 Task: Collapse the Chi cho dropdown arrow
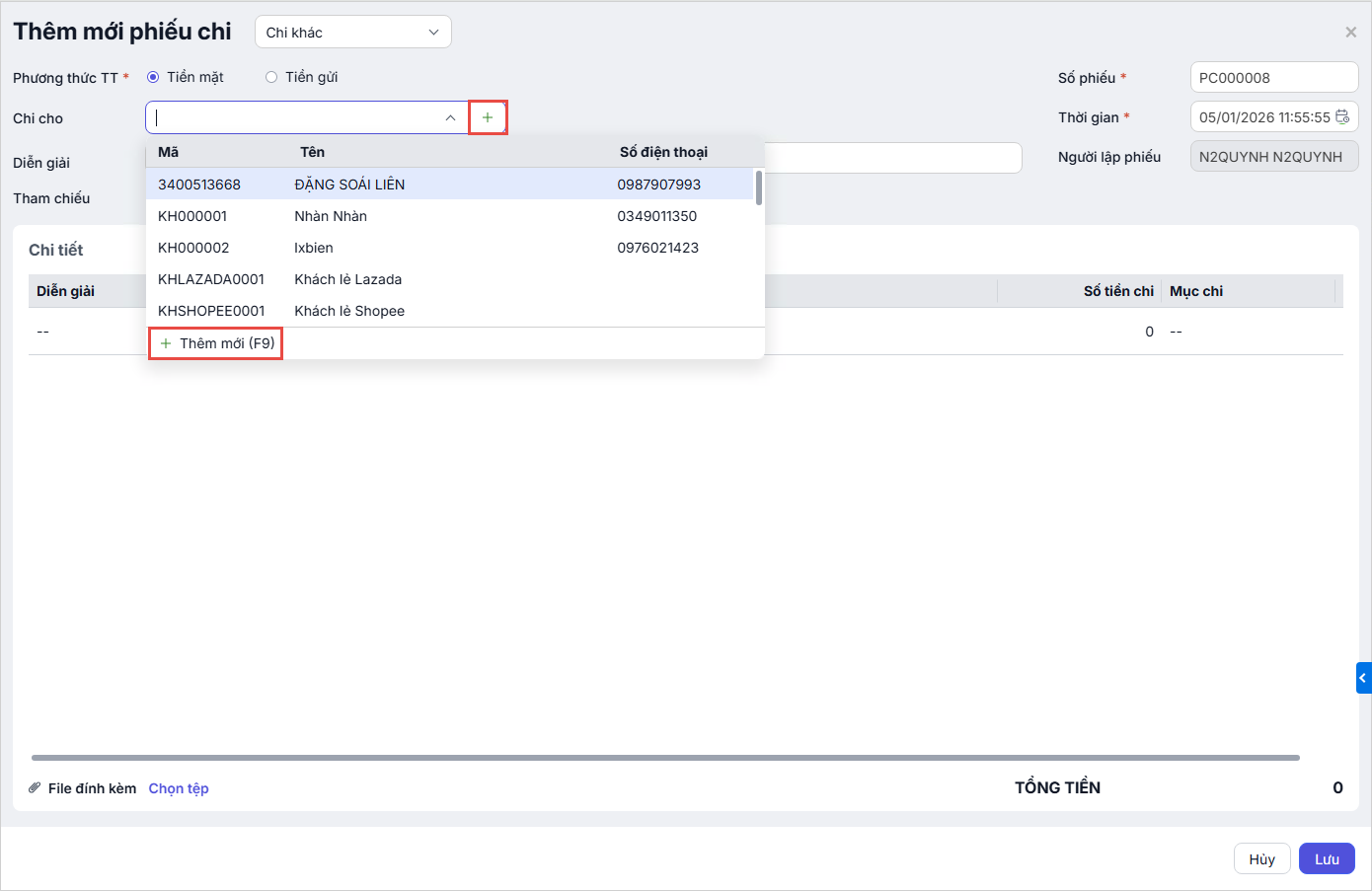(450, 117)
